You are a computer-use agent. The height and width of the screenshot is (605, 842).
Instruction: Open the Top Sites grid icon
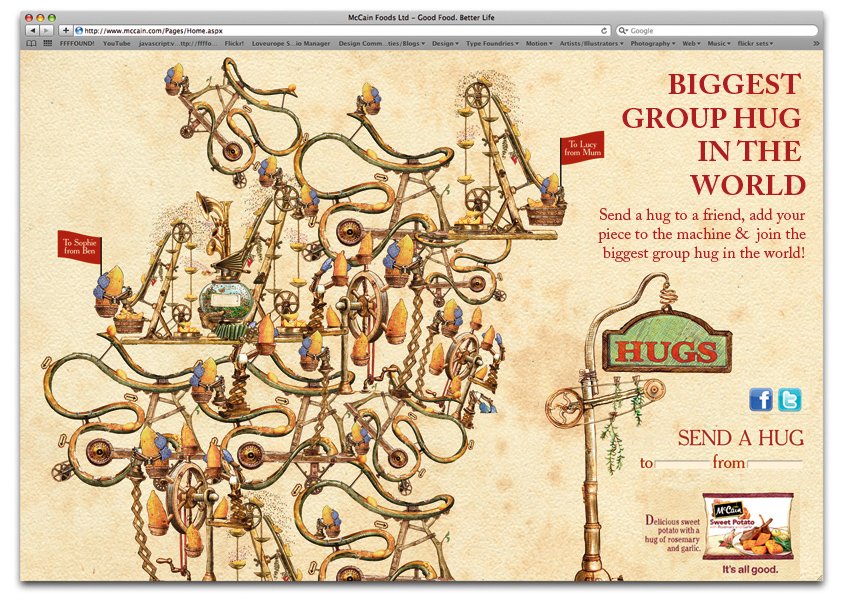(x=48, y=43)
